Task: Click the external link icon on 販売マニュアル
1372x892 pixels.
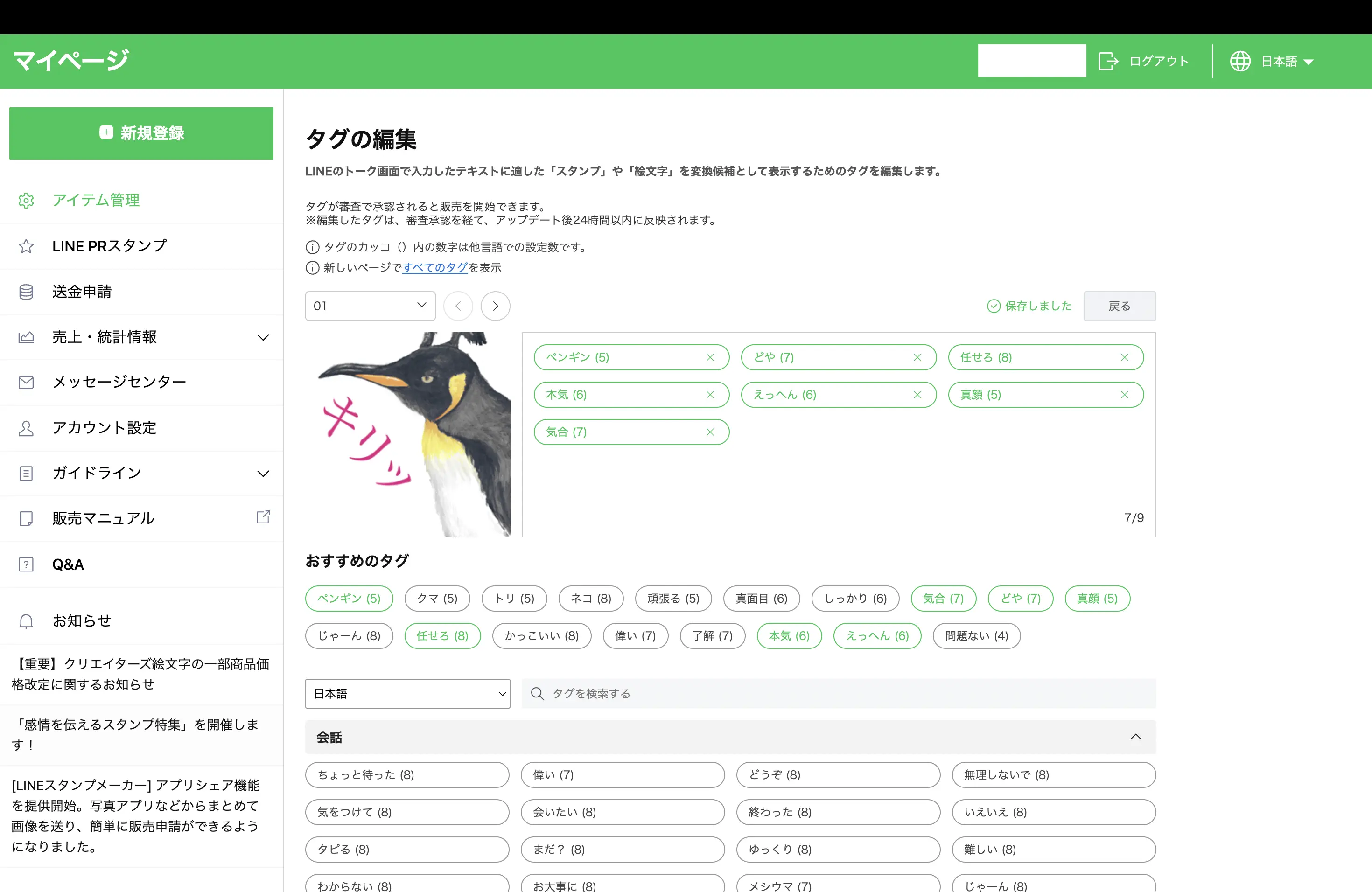Action: 263,517
